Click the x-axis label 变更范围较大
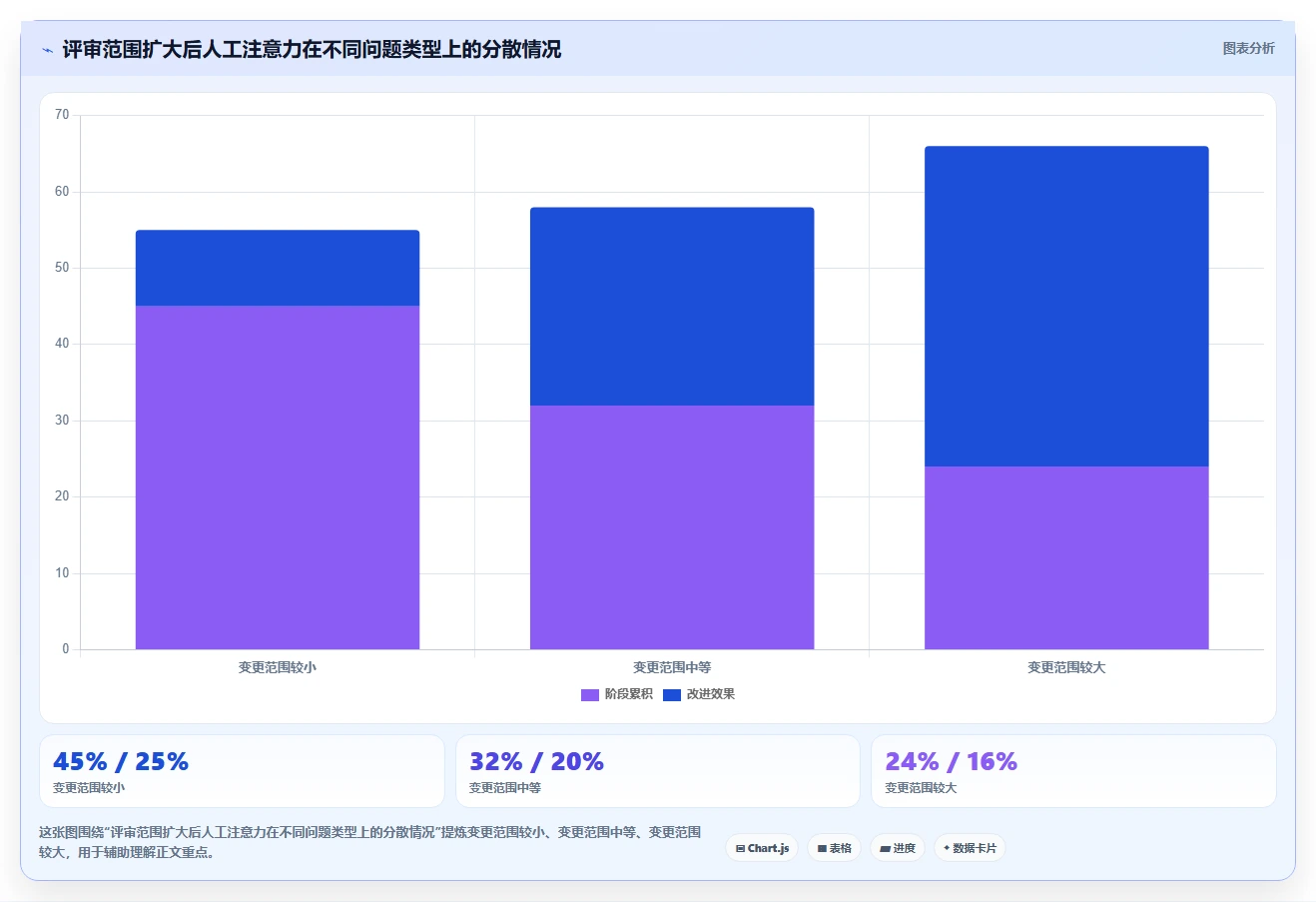Image resolution: width=1316 pixels, height=902 pixels. [1066, 667]
